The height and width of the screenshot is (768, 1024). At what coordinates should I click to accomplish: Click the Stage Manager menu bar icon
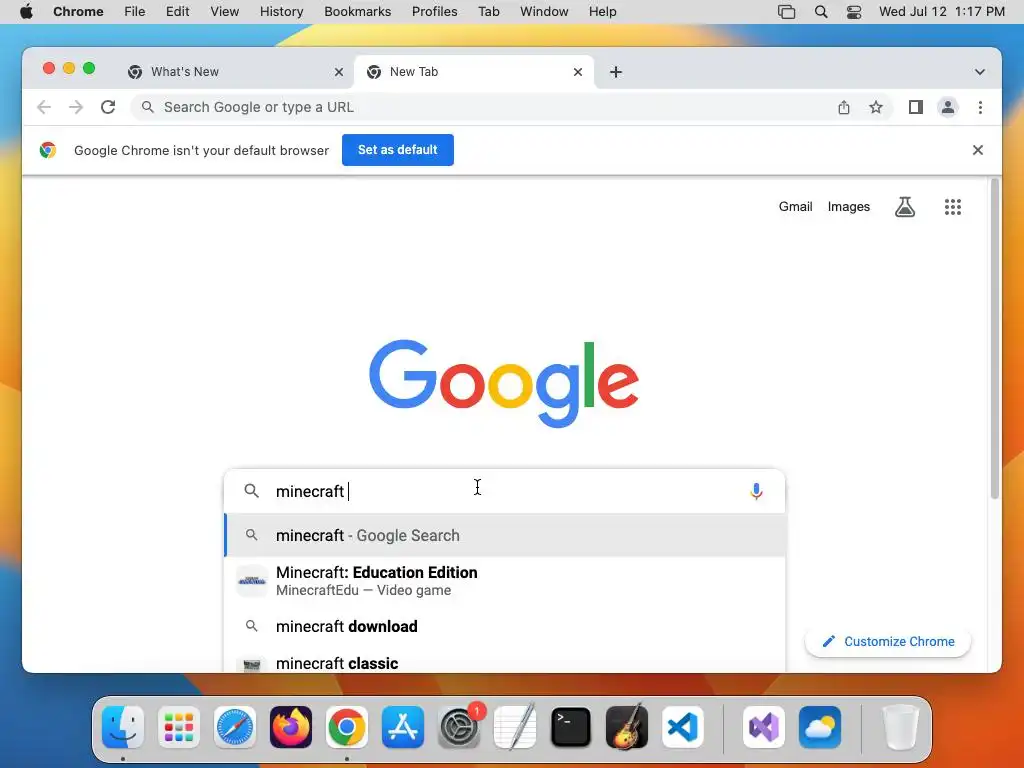(786, 12)
